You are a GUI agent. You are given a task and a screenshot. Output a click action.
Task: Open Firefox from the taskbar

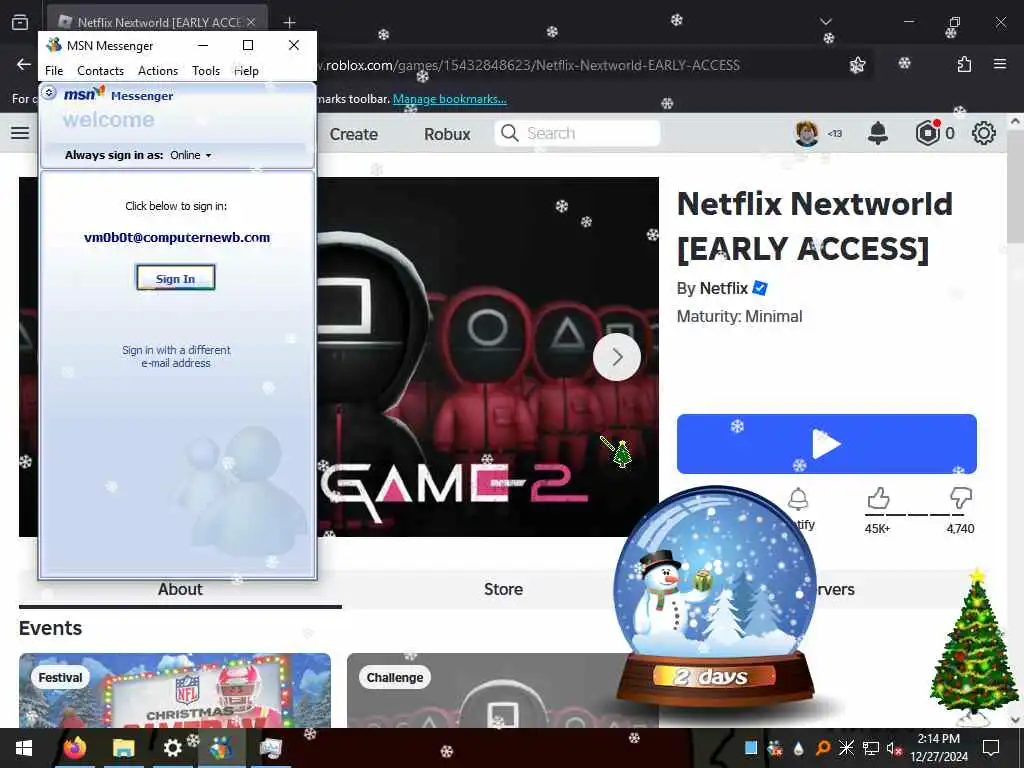(x=74, y=748)
